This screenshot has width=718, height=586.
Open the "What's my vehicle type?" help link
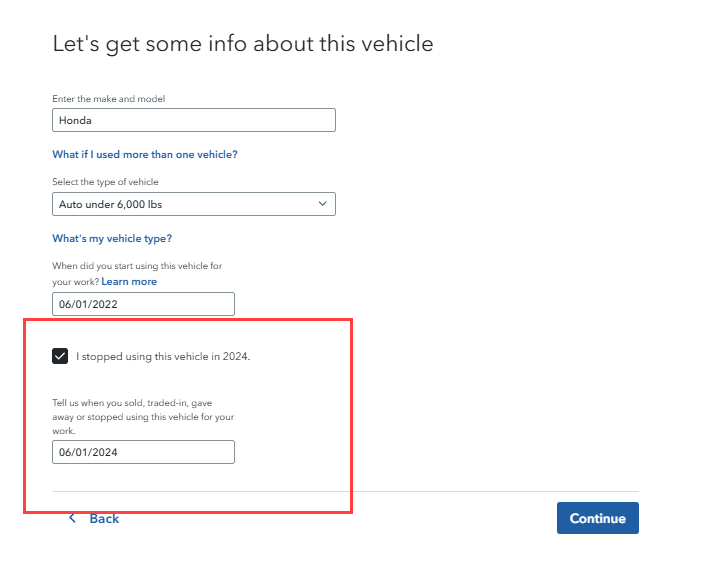click(x=112, y=239)
